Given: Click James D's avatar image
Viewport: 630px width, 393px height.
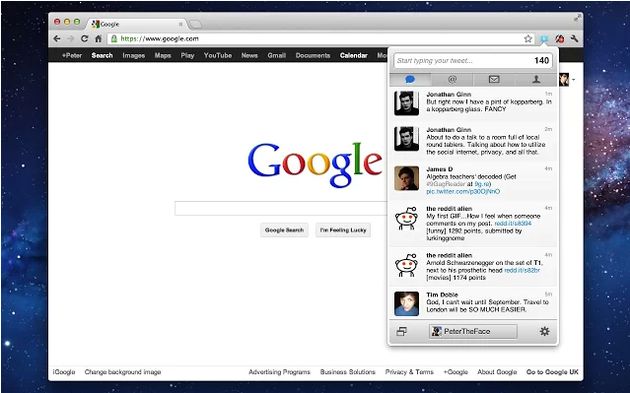Looking at the screenshot, I should click(407, 178).
